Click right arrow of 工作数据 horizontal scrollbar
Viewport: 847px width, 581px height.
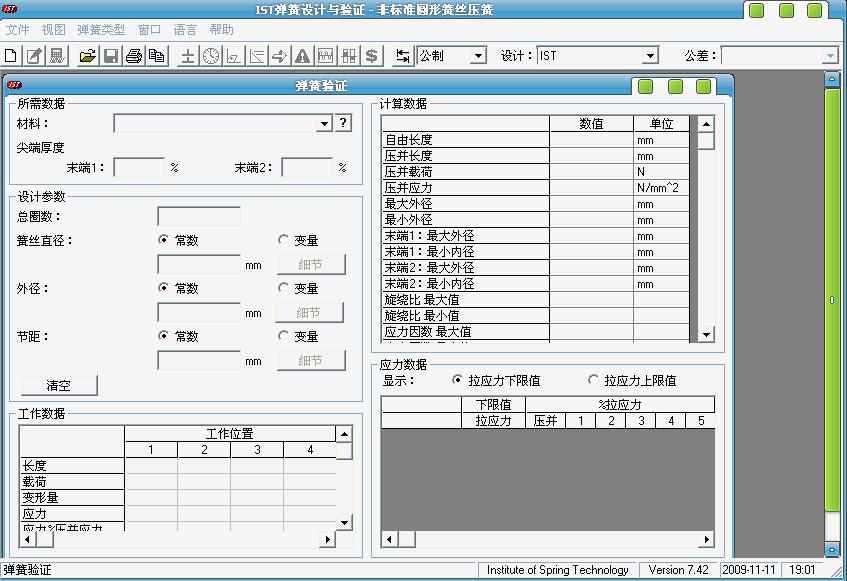click(327, 539)
